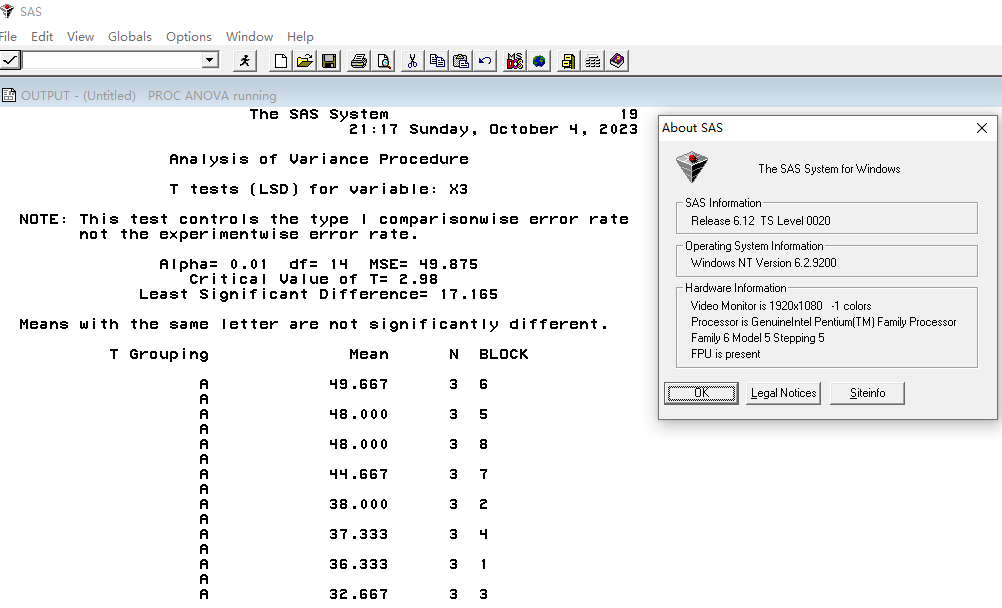
Task: Save output using the floppy disk icon
Action: point(329,61)
